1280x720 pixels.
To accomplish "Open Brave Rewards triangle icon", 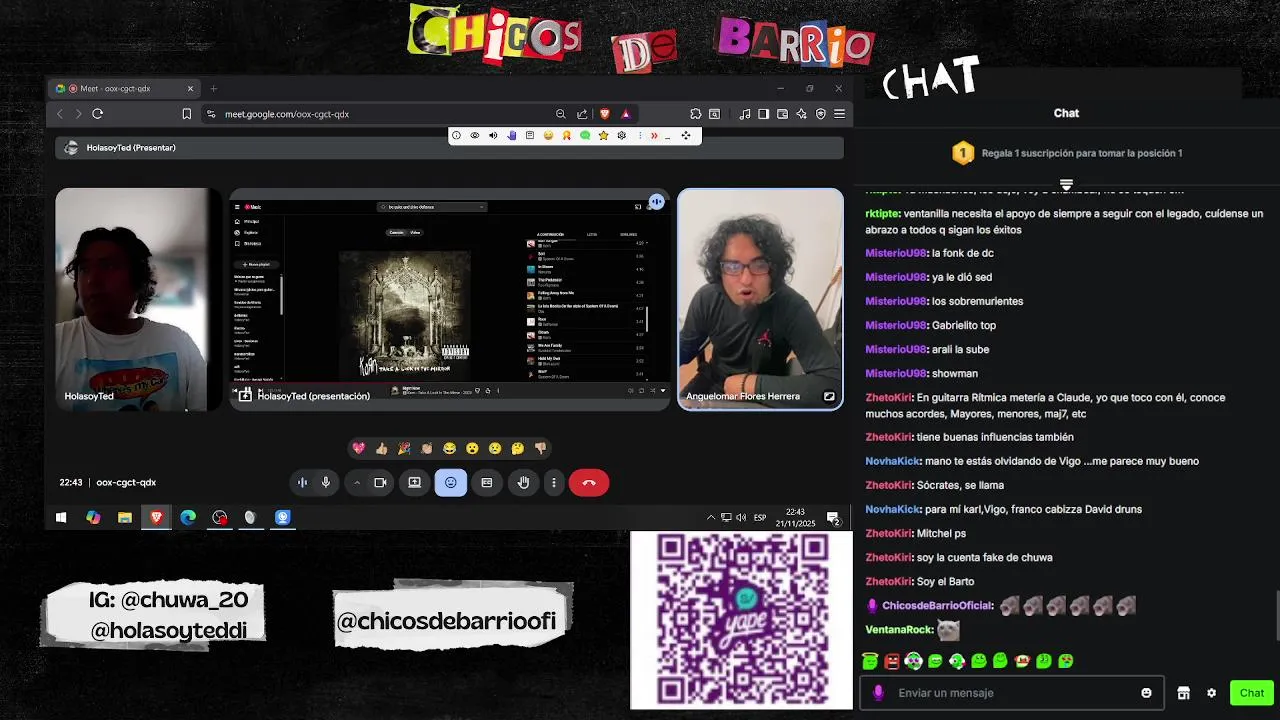I will [x=626, y=114].
